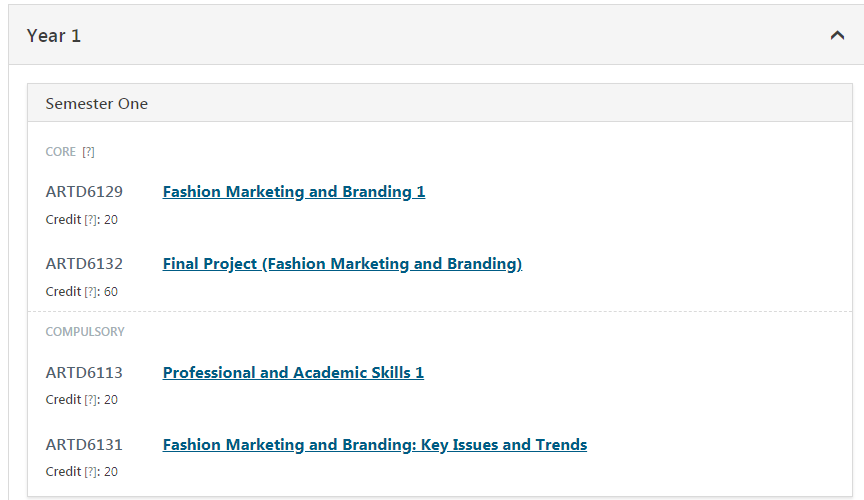Screen dimensions: 864x500
Task: Open the help [?] next to CORE
Action: [x=88, y=152]
